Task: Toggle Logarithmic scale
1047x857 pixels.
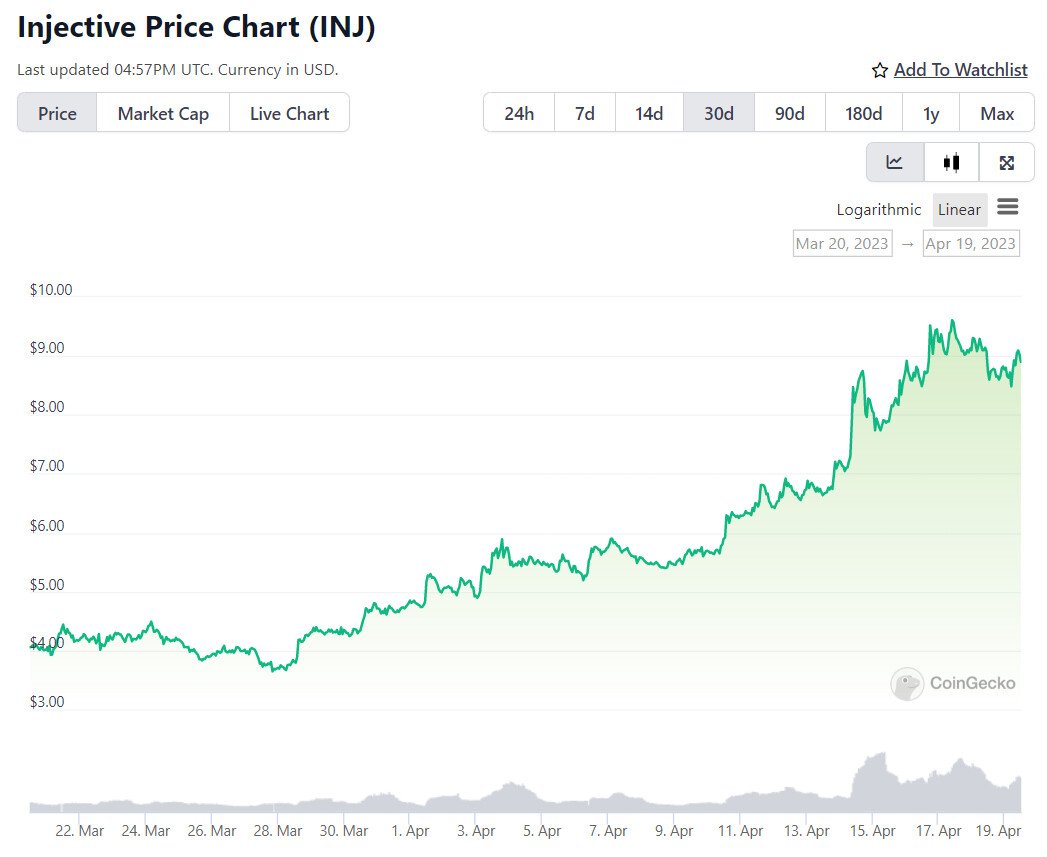Action: [x=879, y=210]
